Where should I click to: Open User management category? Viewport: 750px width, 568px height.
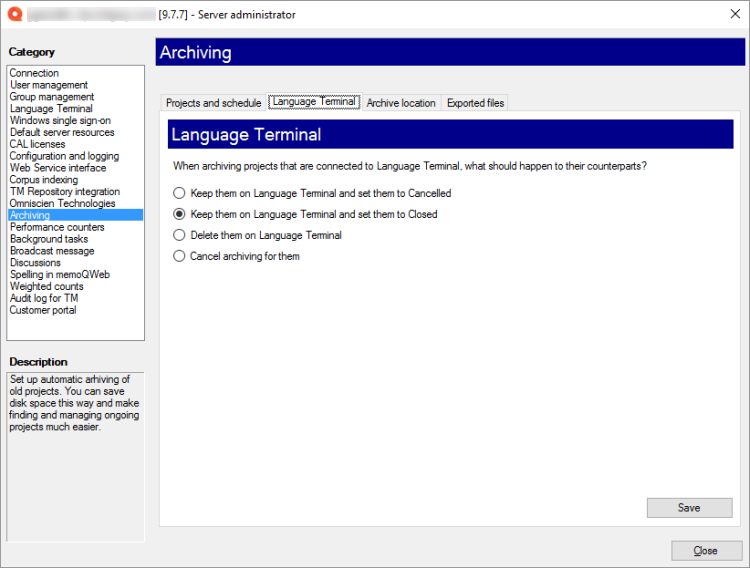(76, 85)
